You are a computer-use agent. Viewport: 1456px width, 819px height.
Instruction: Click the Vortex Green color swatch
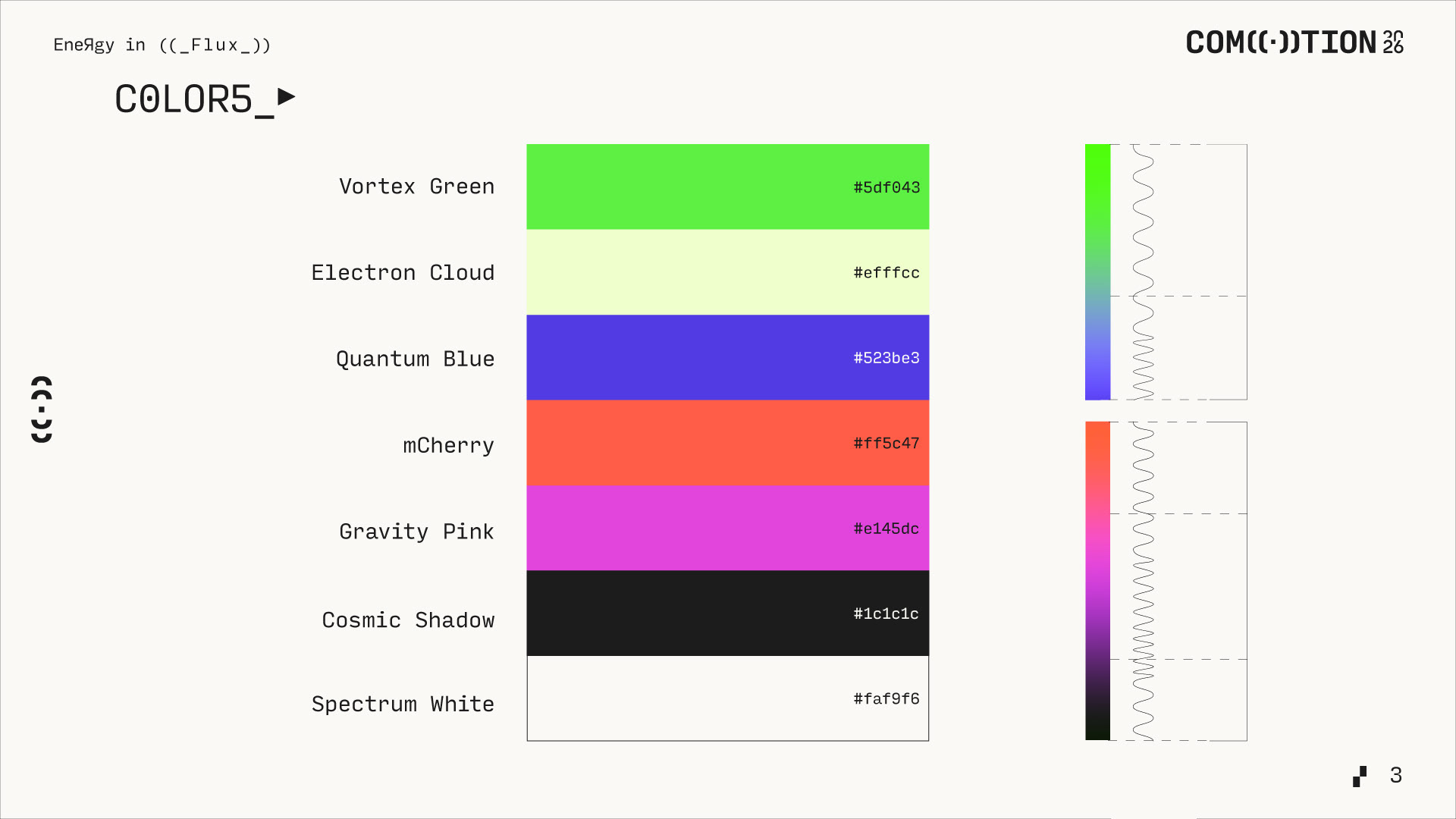pos(682,187)
